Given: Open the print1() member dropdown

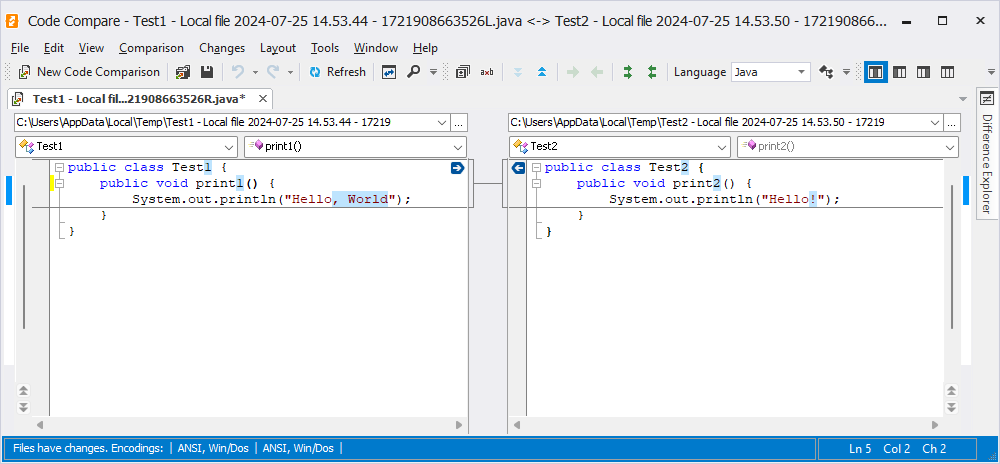Looking at the screenshot, I should (355, 147).
